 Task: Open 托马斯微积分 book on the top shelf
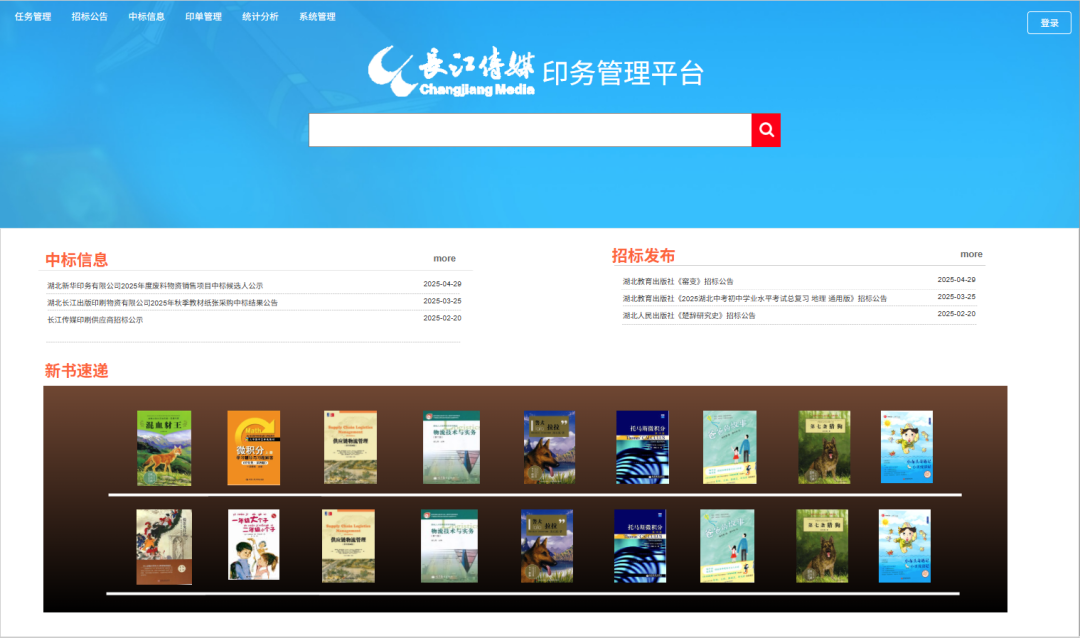642,447
